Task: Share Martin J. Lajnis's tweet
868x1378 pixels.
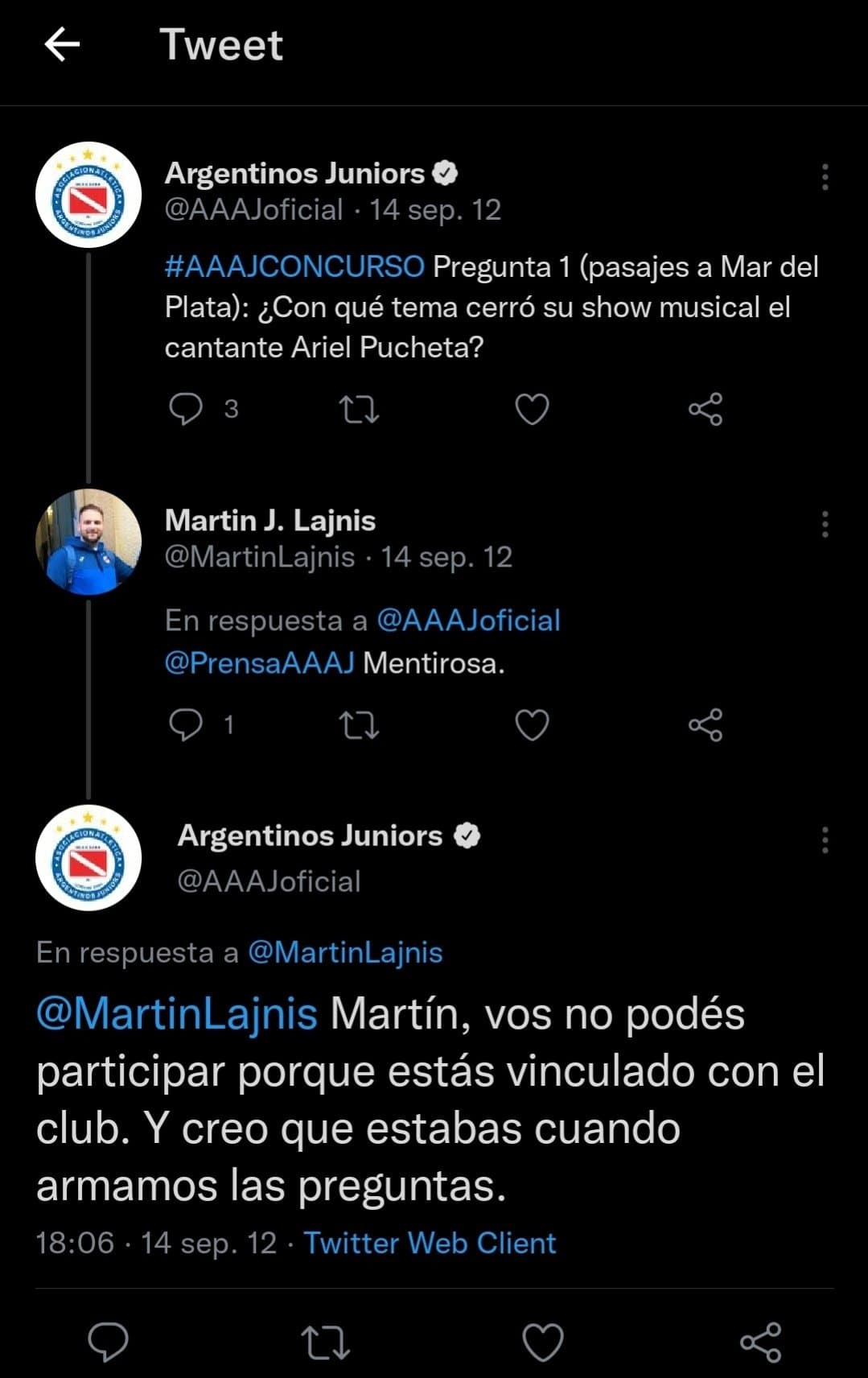Action: pos(706,724)
